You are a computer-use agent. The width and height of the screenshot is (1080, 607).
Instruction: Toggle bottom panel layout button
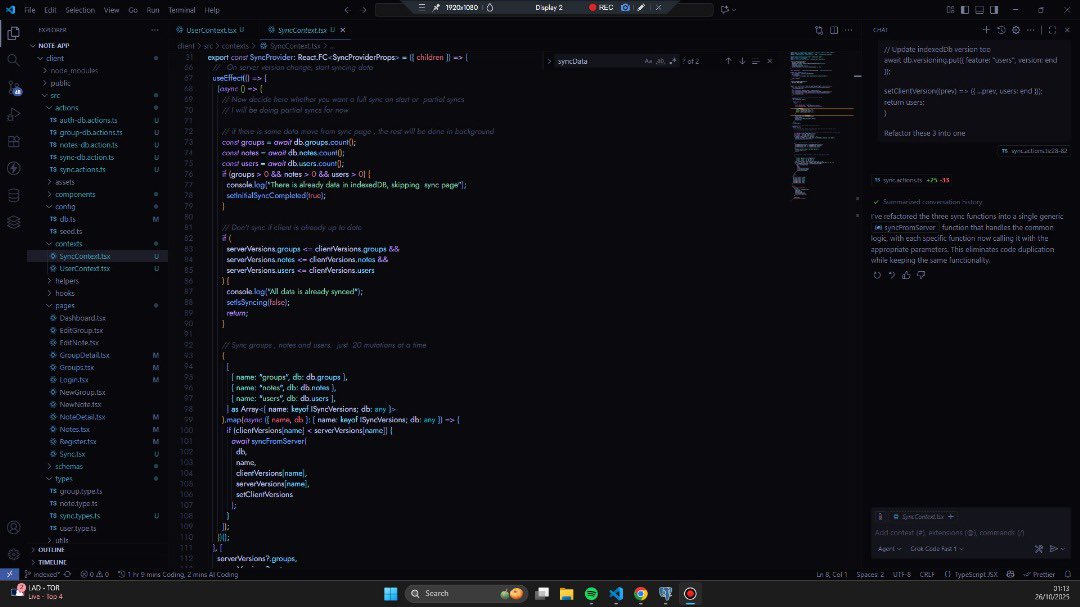(x=979, y=10)
